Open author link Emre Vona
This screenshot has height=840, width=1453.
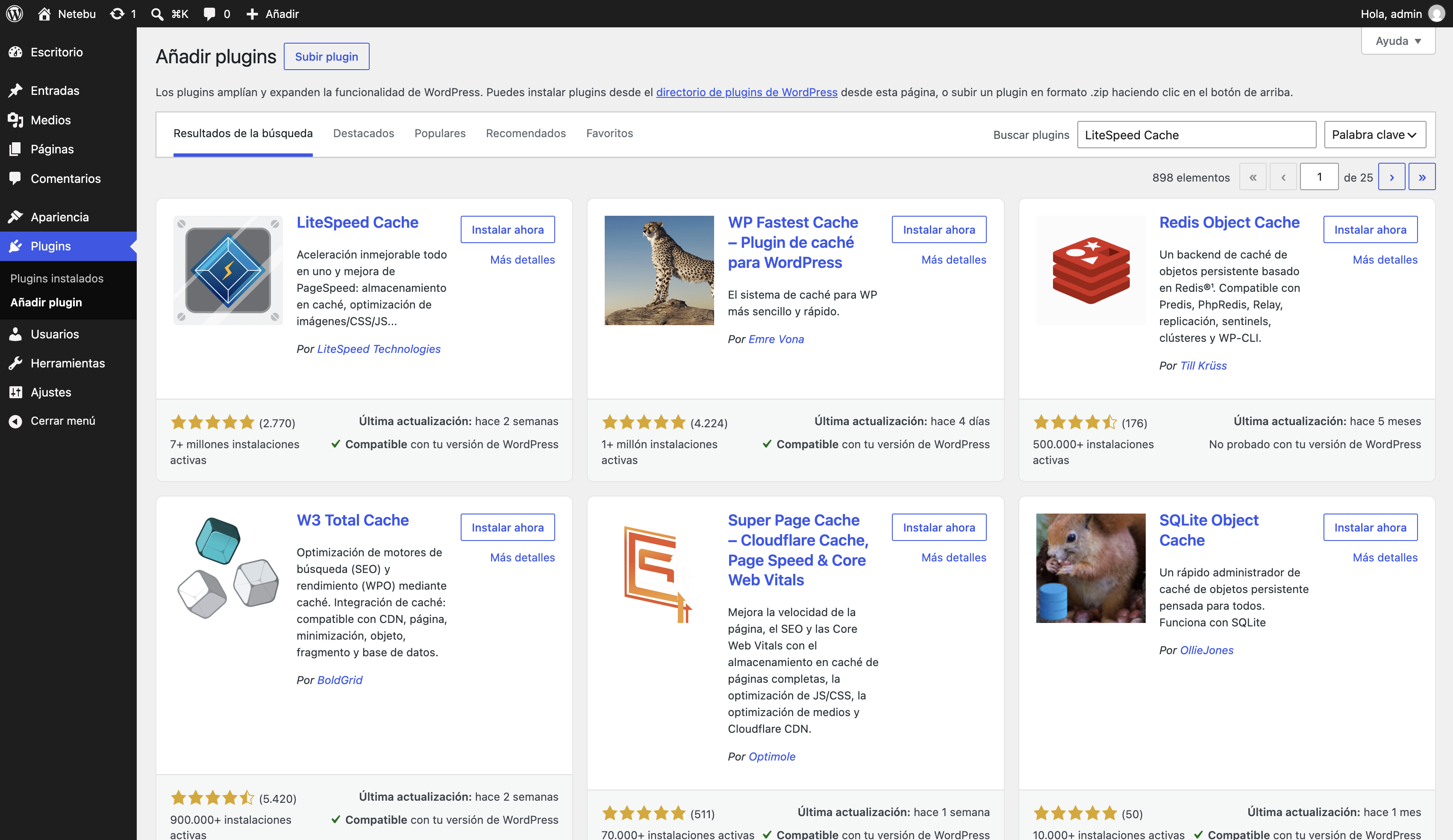tap(776, 339)
